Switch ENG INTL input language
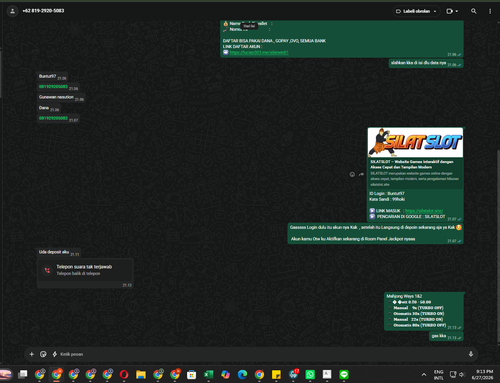Image resolution: width=500 pixels, height=383 pixels. [439, 375]
